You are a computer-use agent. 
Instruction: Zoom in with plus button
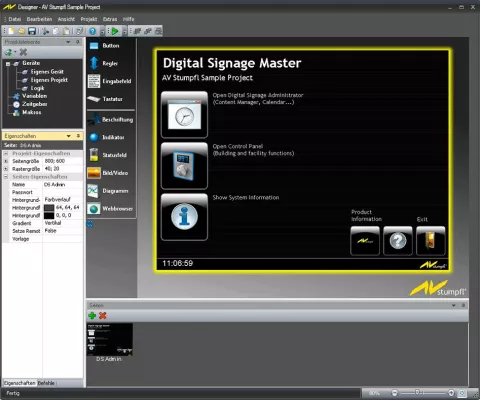pos(451,393)
